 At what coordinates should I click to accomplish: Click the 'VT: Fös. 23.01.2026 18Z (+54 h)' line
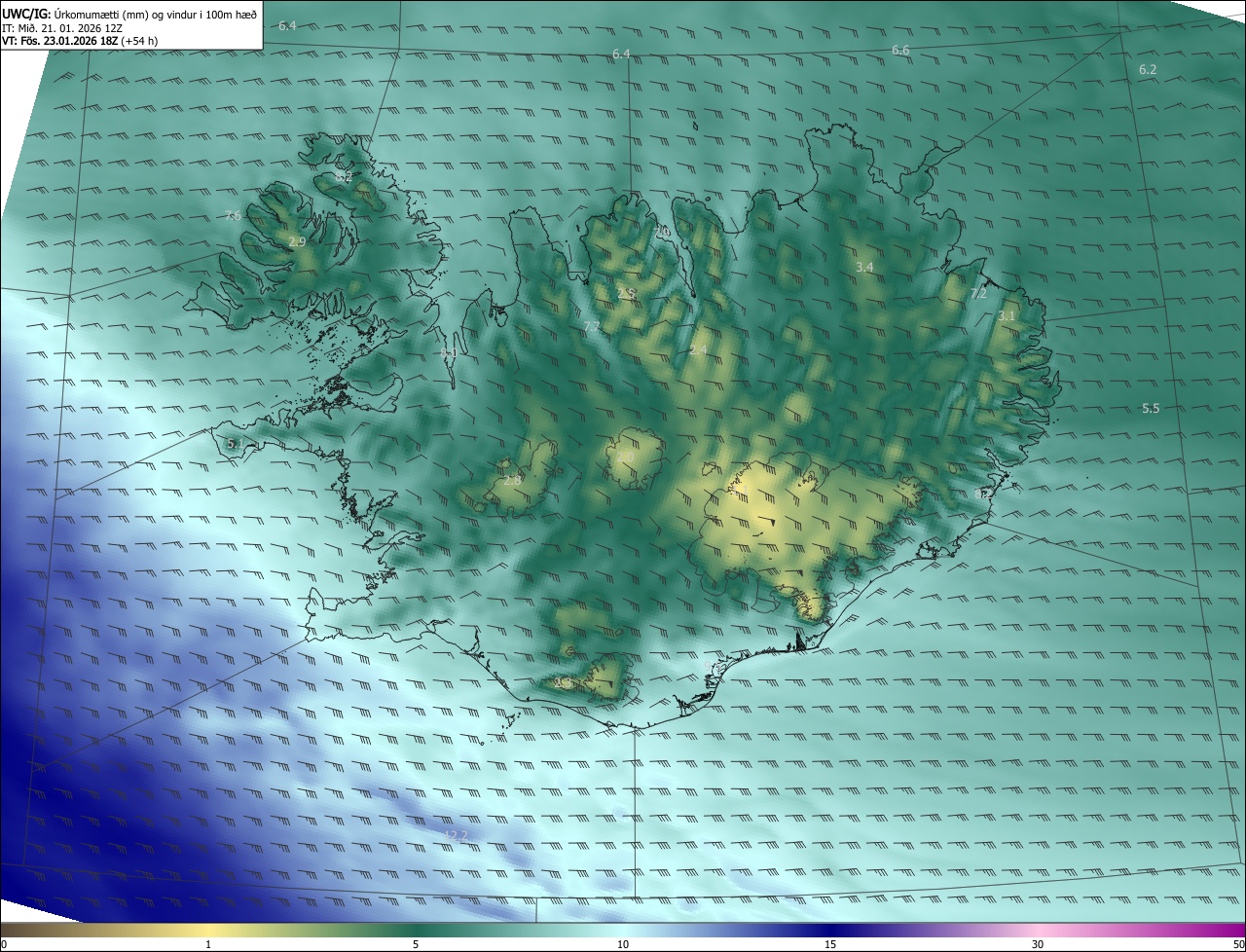[81, 42]
